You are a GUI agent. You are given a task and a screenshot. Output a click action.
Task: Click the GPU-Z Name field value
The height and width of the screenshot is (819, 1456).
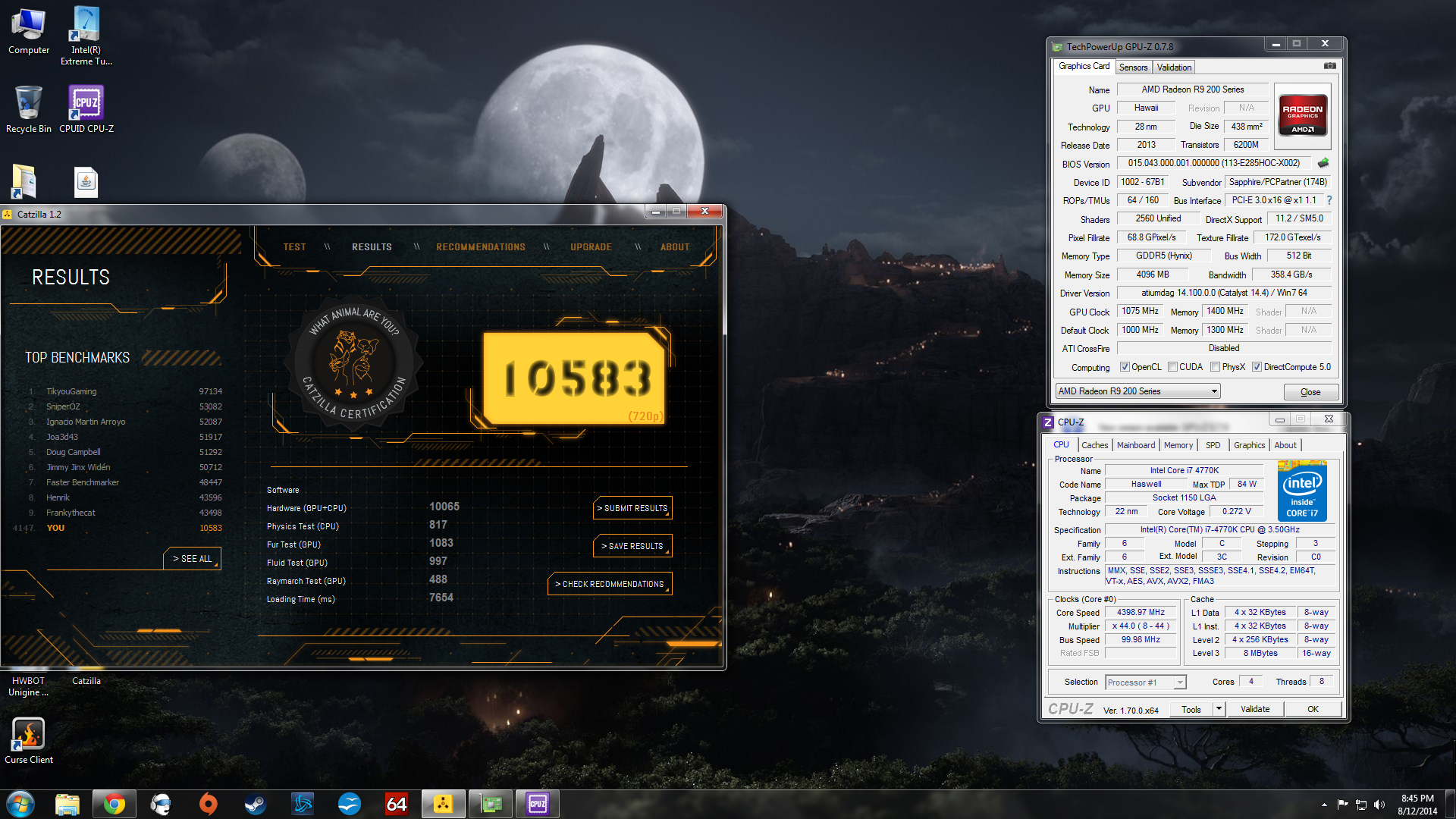tap(1192, 89)
